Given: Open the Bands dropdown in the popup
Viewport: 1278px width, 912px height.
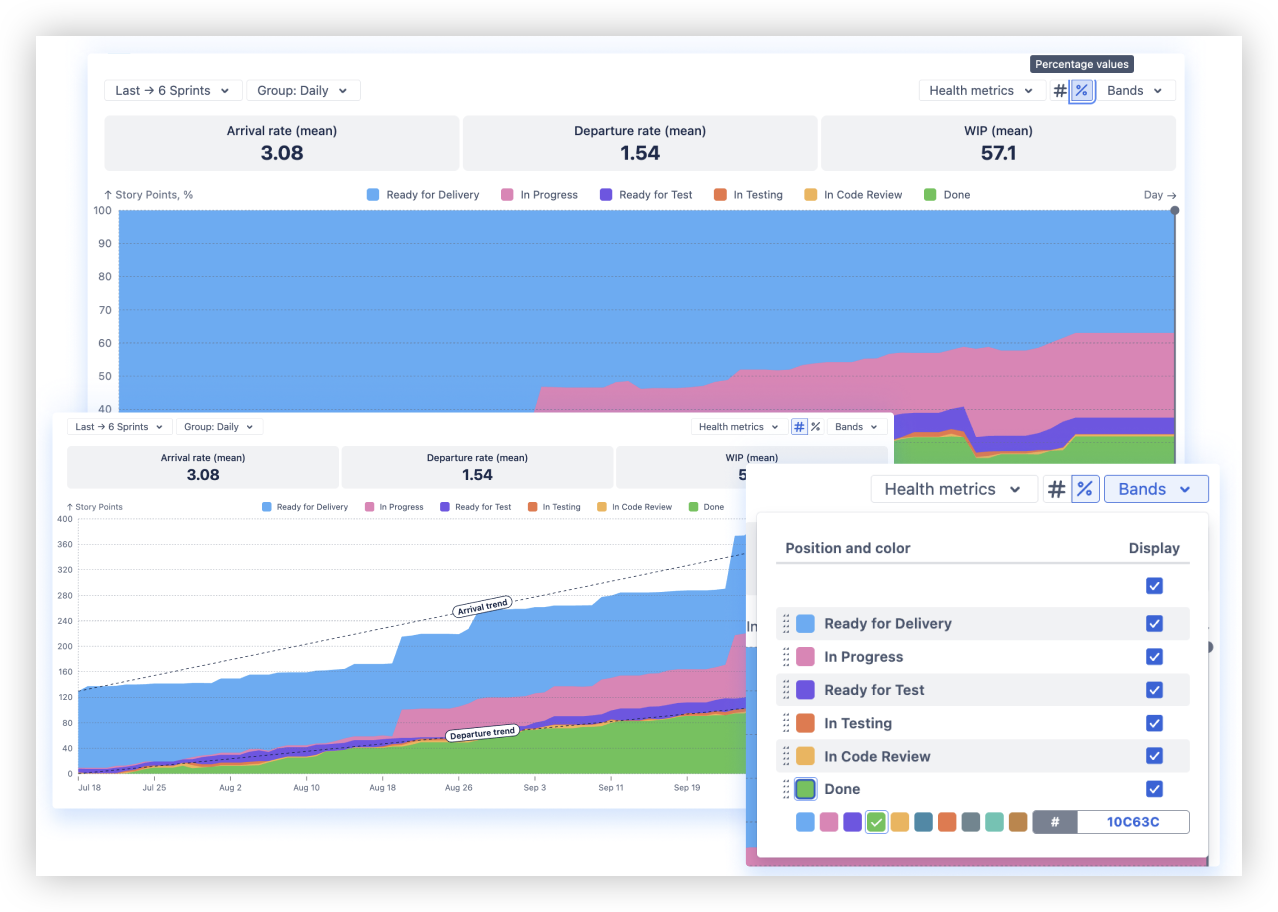Looking at the screenshot, I should pyautogui.click(x=1155, y=489).
